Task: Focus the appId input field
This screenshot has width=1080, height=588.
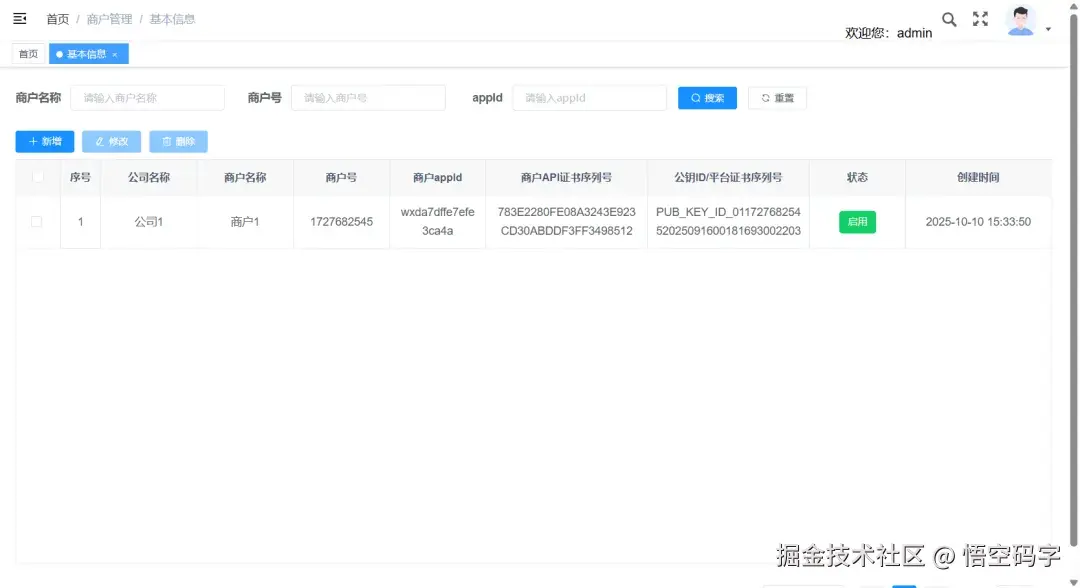Action: pyautogui.click(x=590, y=98)
